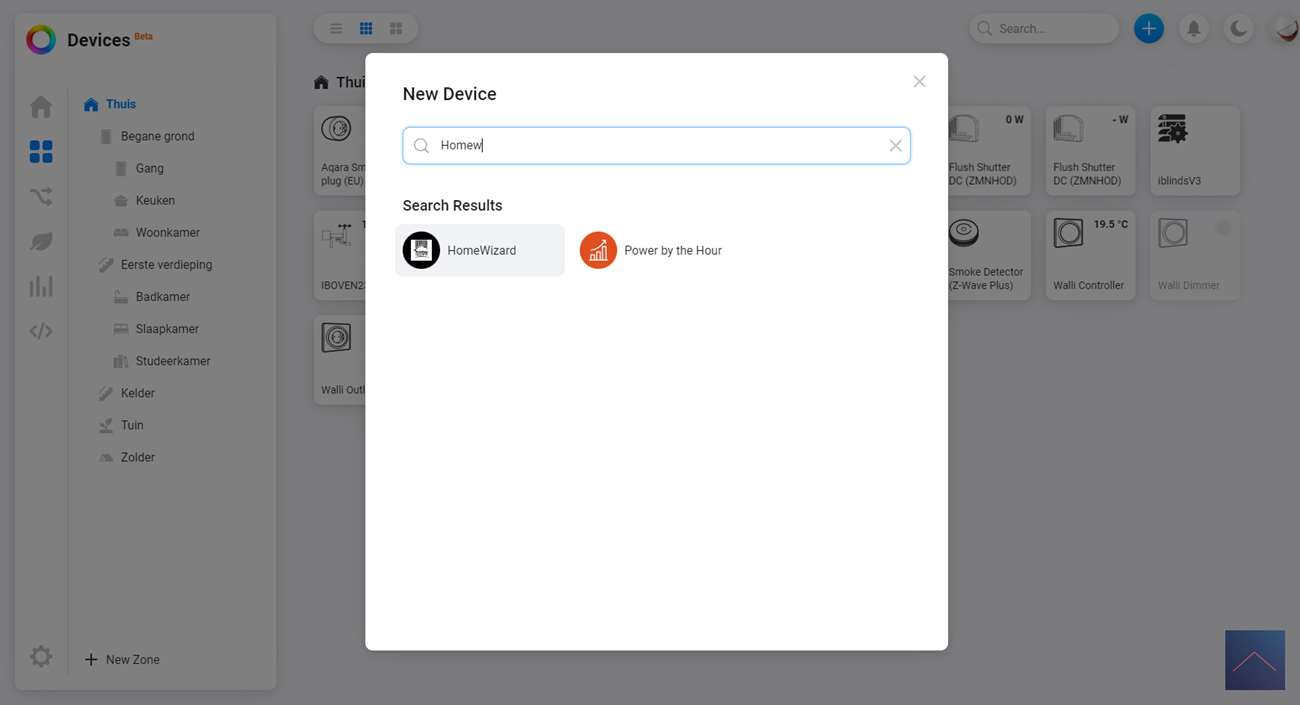Screen dimensions: 1300x705
Task: Open the Woonkamer zone
Action: click(167, 233)
